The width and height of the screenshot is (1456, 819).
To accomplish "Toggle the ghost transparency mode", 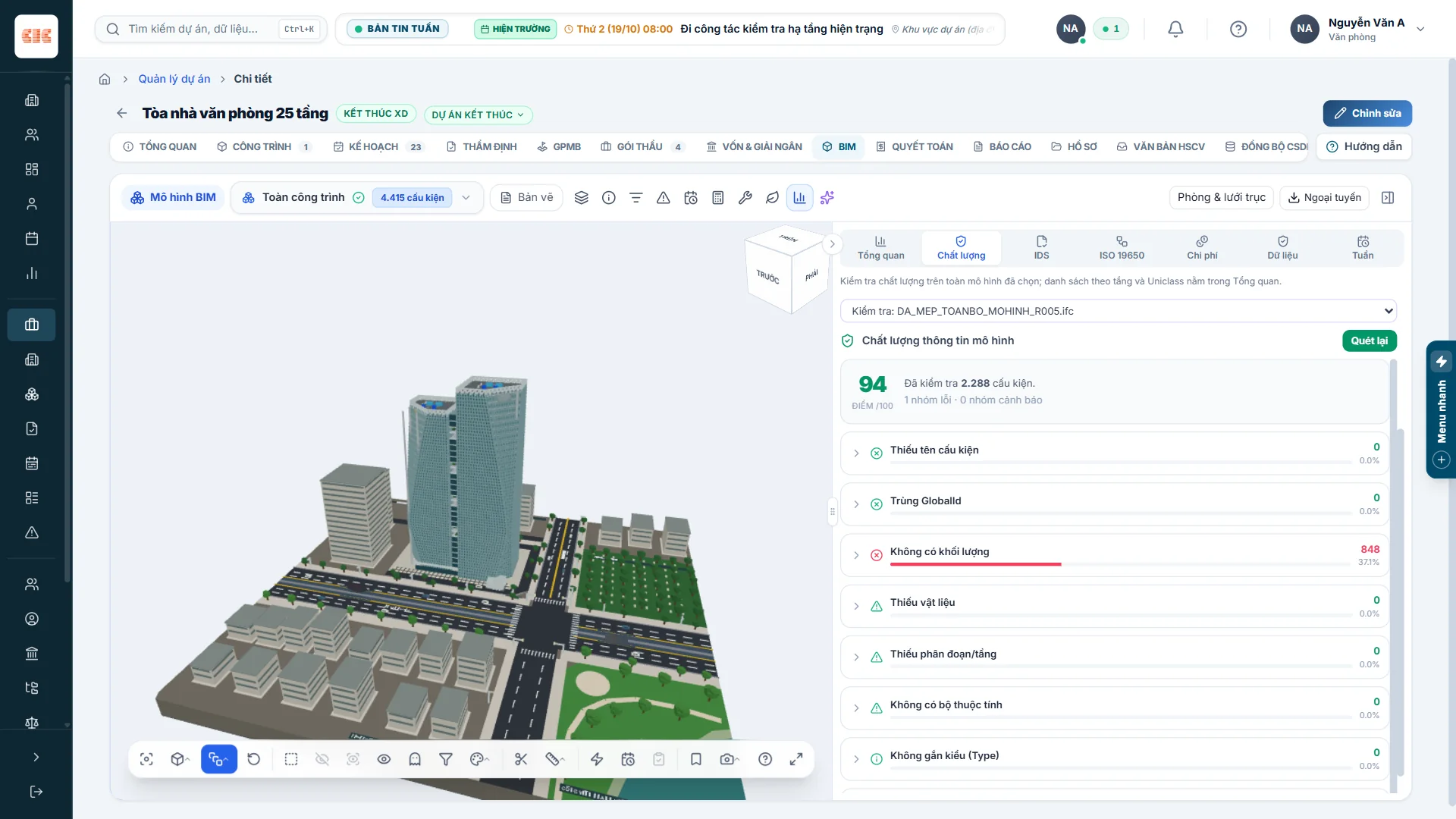I will (415, 759).
